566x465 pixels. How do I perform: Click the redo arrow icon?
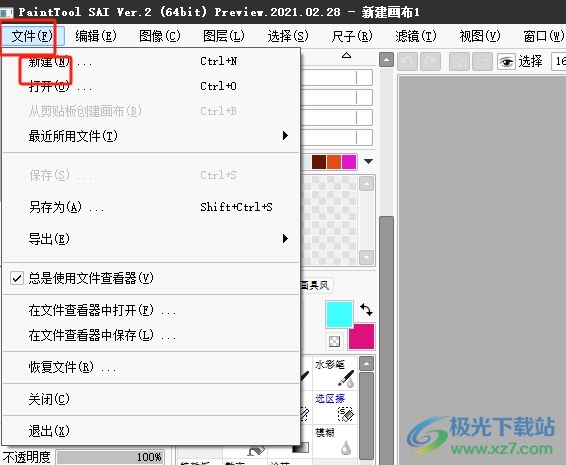(430, 61)
